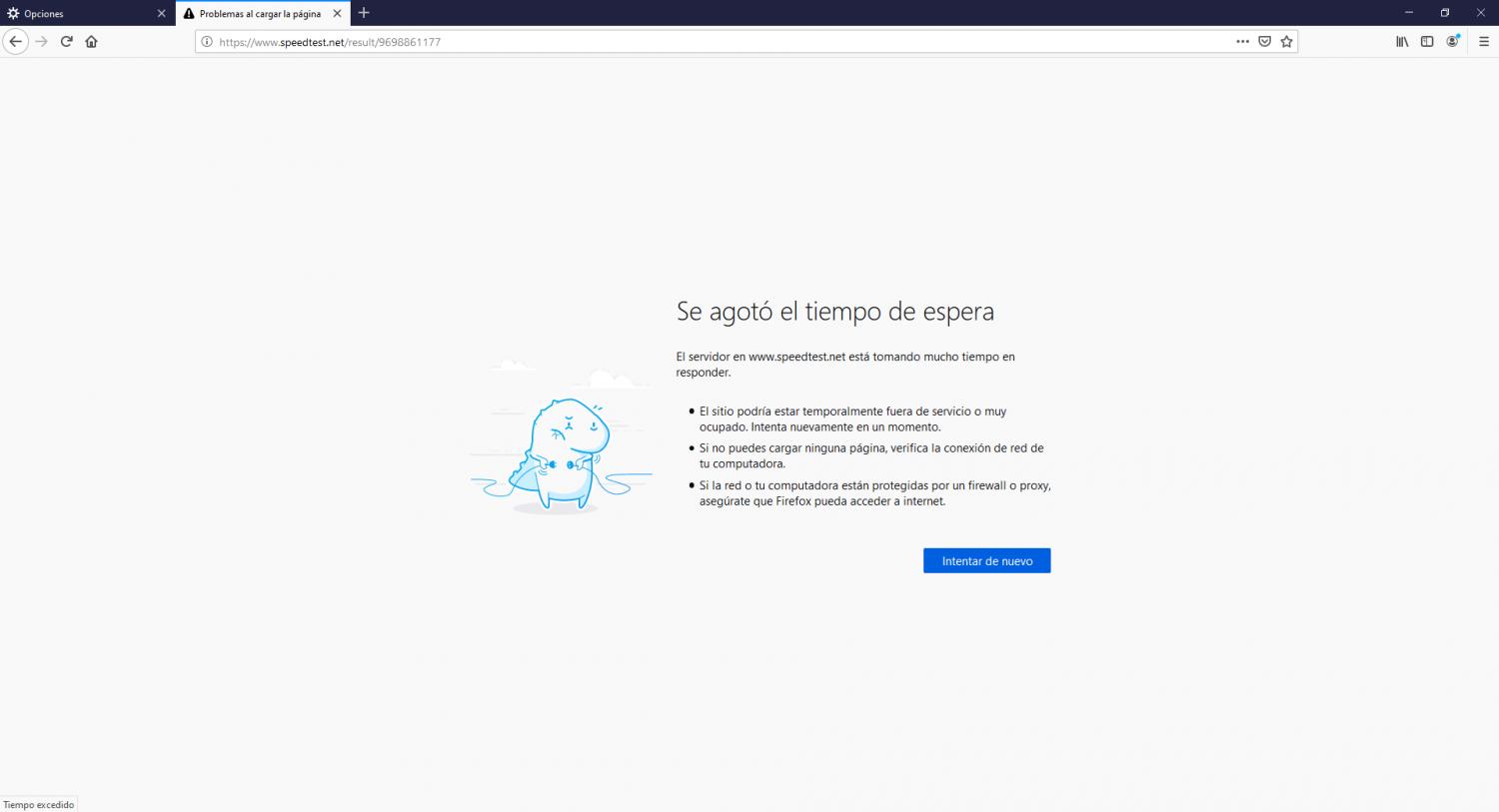Go to the Firefox home page
The height and width of the screenshot is (812, 1499).
pos(92,42)
